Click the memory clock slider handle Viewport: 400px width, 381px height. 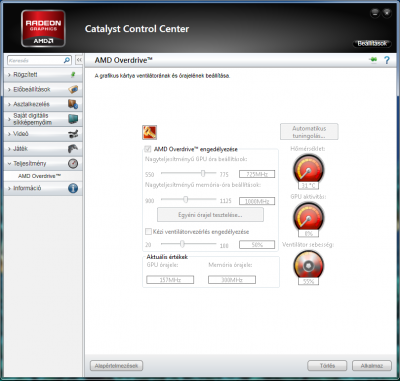pos(186,199)
